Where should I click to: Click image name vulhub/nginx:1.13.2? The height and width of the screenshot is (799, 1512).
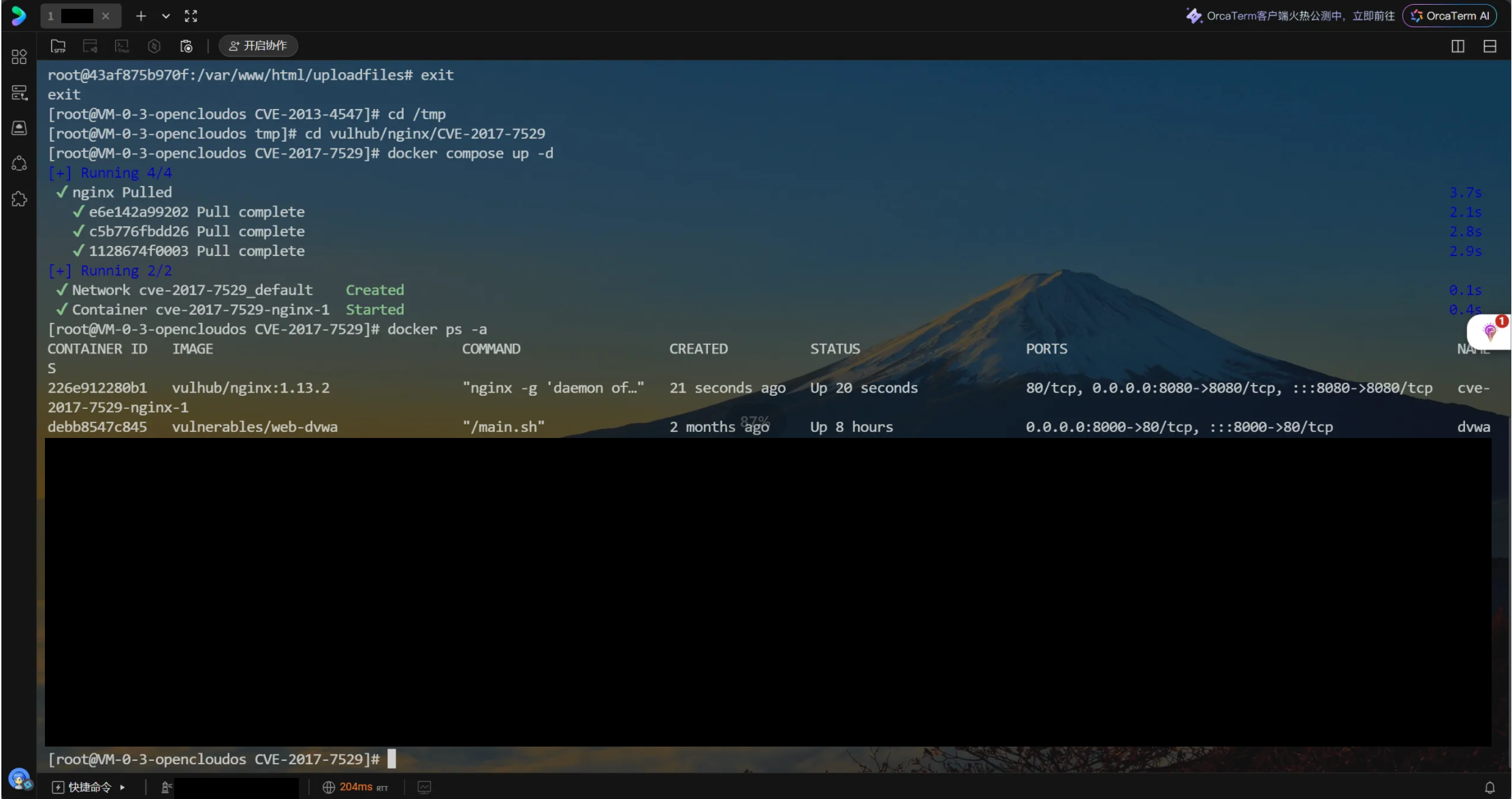pyautogui.click(x=251, y=388)
